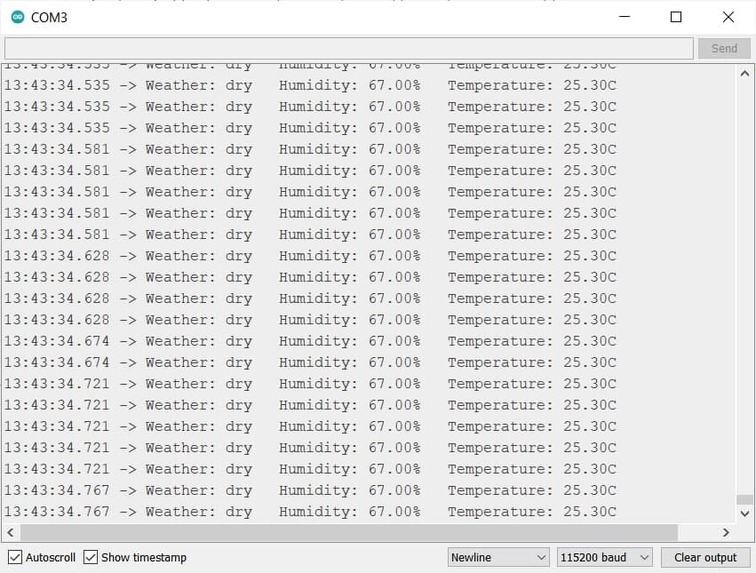
Task: Click the Arduino logo icon in title bar
Action: pyautogui.click(x=18, y=17)
